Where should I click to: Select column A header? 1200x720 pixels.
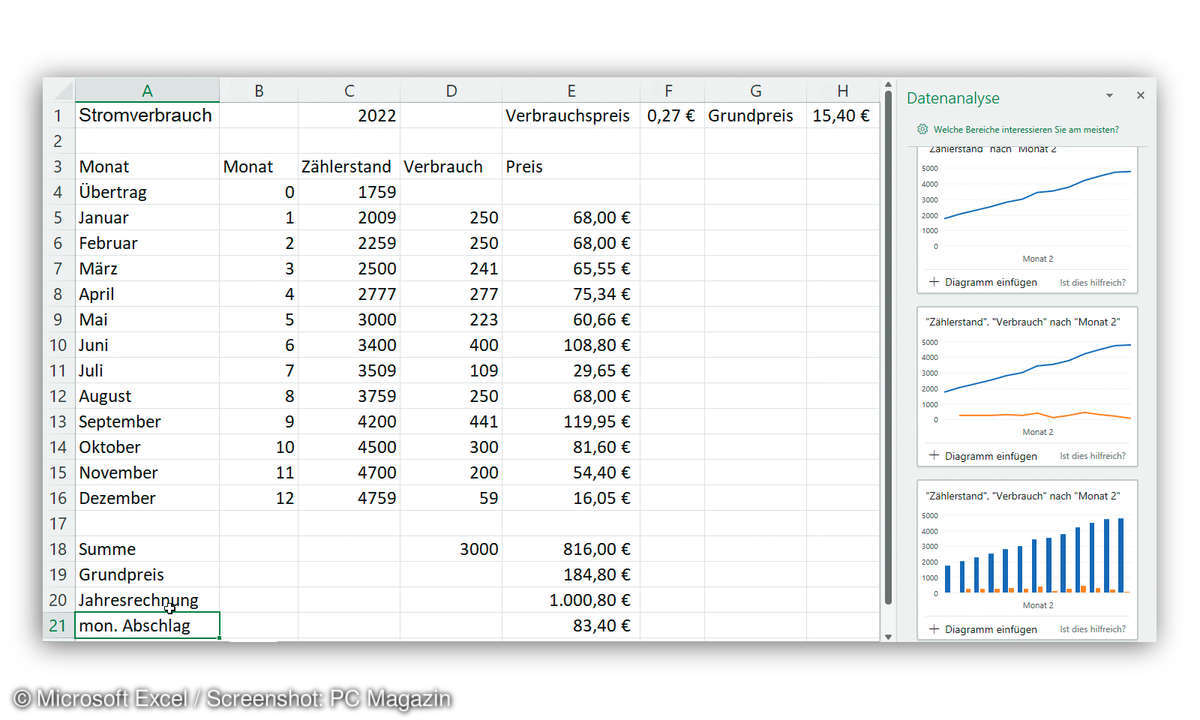tap(147, 90)
